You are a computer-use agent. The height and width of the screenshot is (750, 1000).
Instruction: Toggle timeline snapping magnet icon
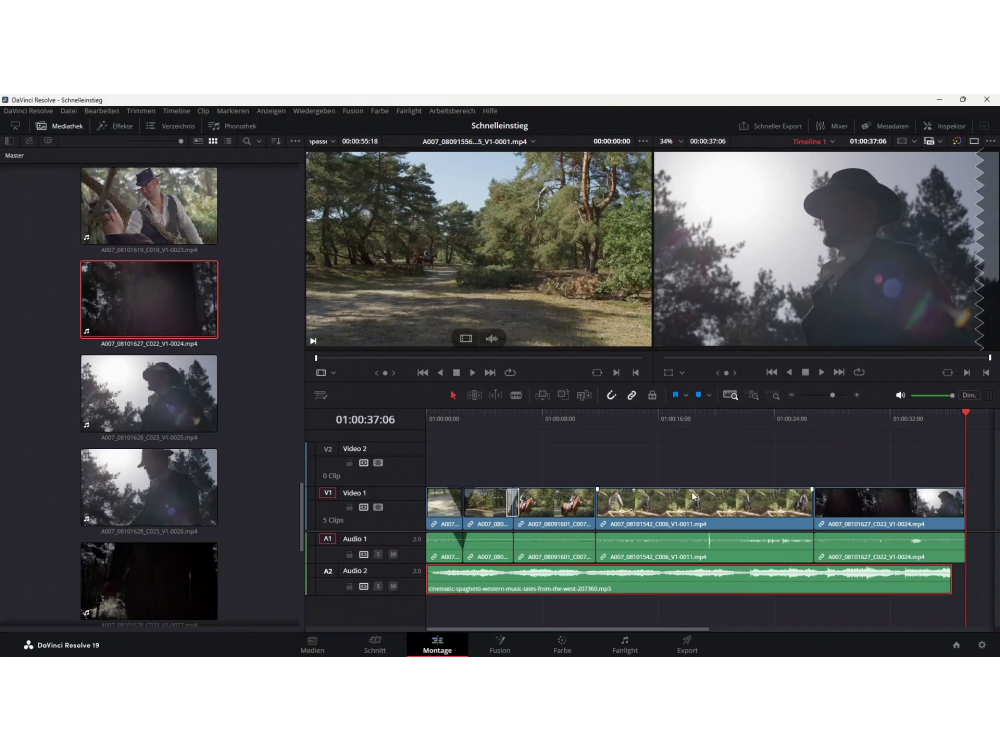[611, 395]
